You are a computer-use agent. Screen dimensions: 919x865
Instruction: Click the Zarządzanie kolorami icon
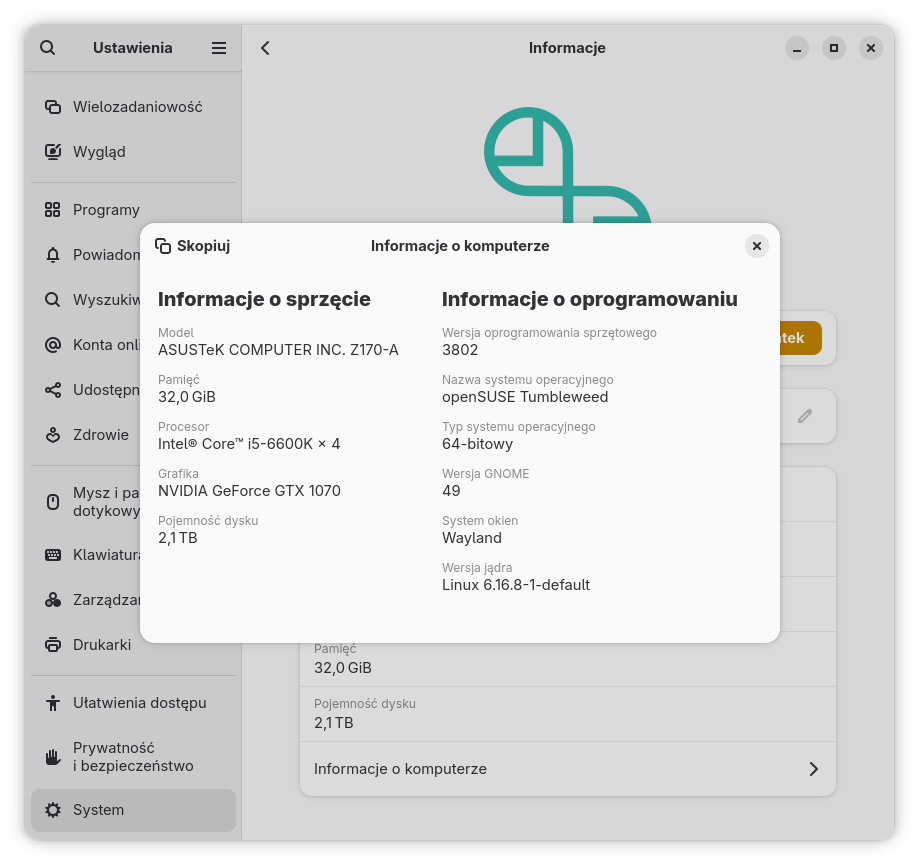click(53, 600)
